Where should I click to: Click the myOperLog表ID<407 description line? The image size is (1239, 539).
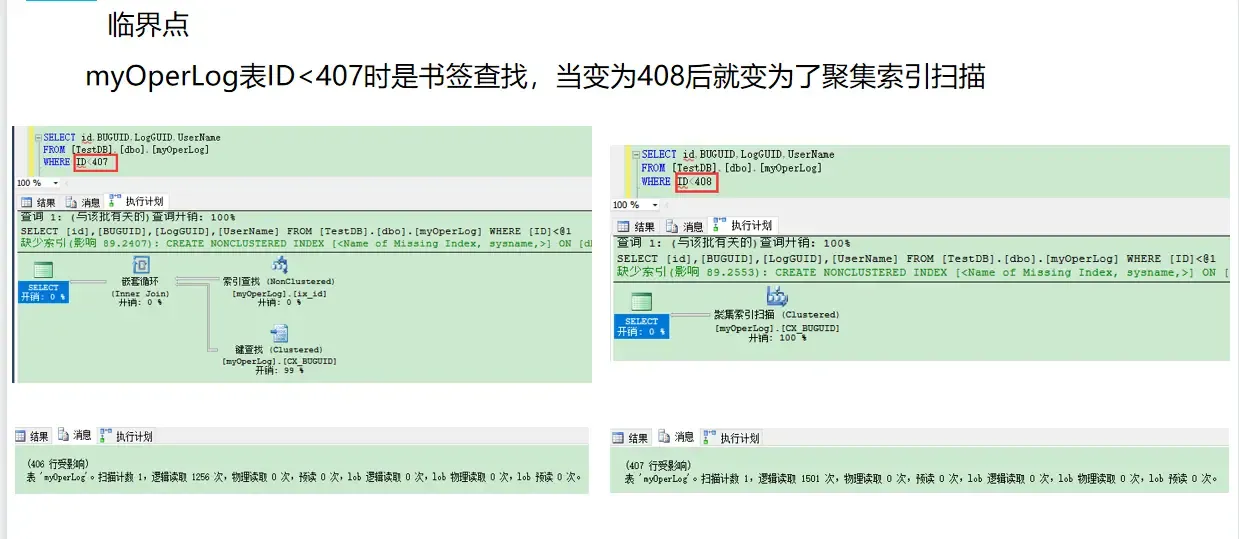tap(536, 76)
